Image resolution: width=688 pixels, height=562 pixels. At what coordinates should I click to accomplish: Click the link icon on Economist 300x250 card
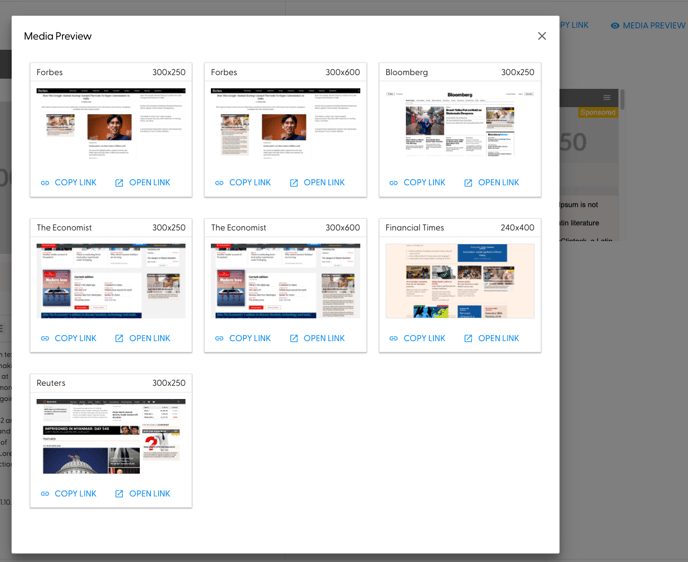tap(45, 339)
